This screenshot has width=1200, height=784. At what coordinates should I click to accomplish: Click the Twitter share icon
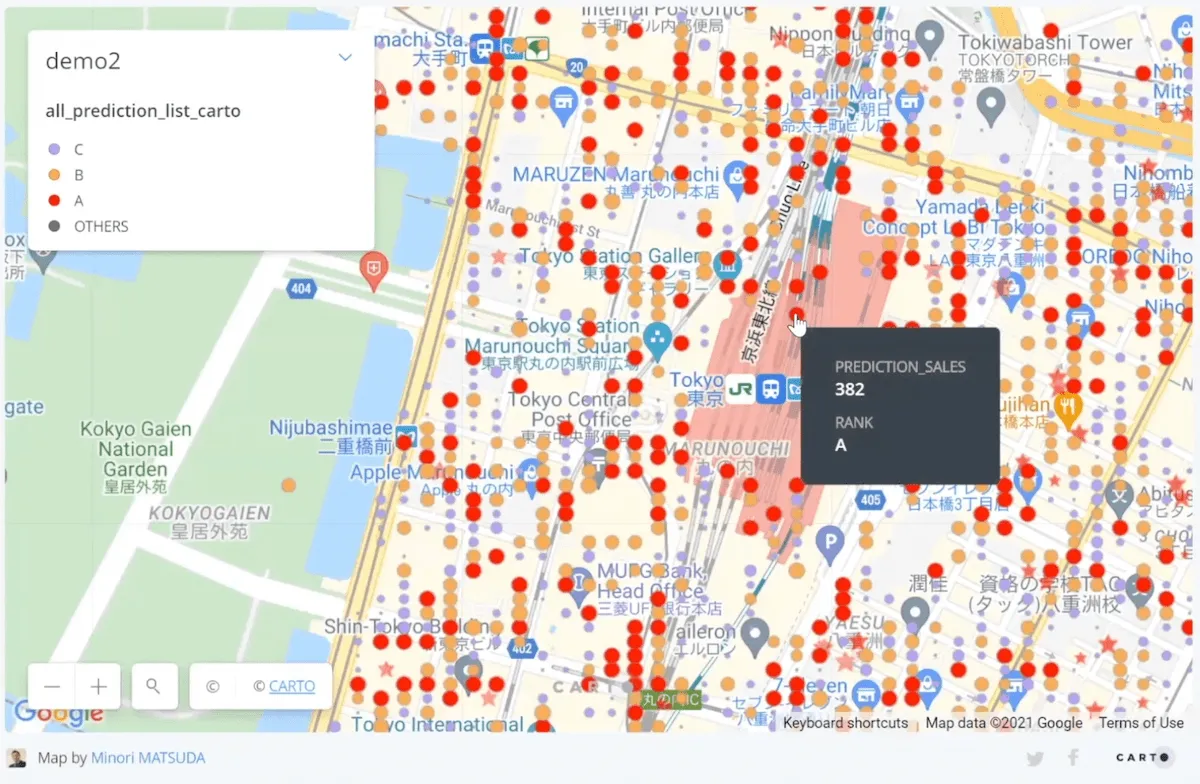point(1035,758)
